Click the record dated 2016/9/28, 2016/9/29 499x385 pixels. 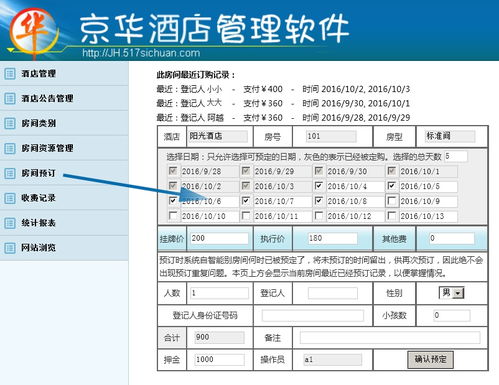pos(283,118)
